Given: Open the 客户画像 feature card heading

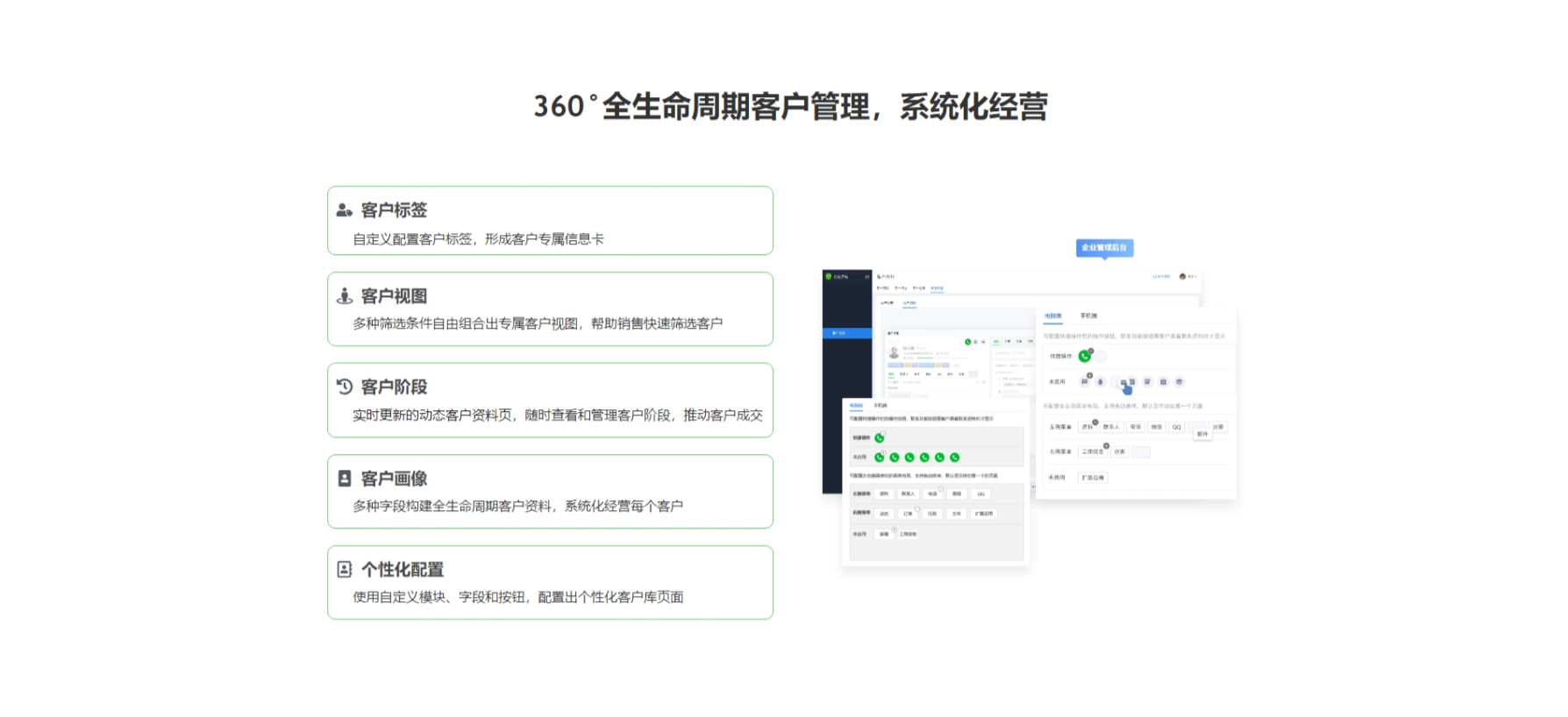Looking at the screenshot, I should 394,479.
